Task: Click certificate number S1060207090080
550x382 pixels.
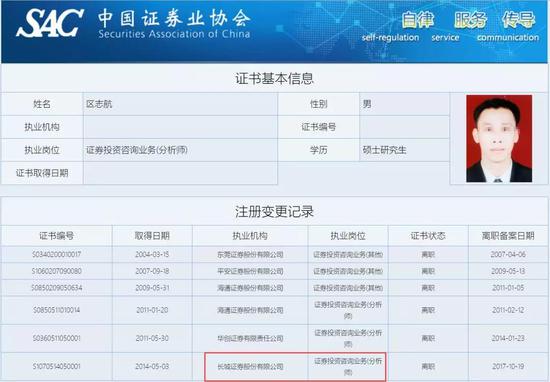Action: 56,271
